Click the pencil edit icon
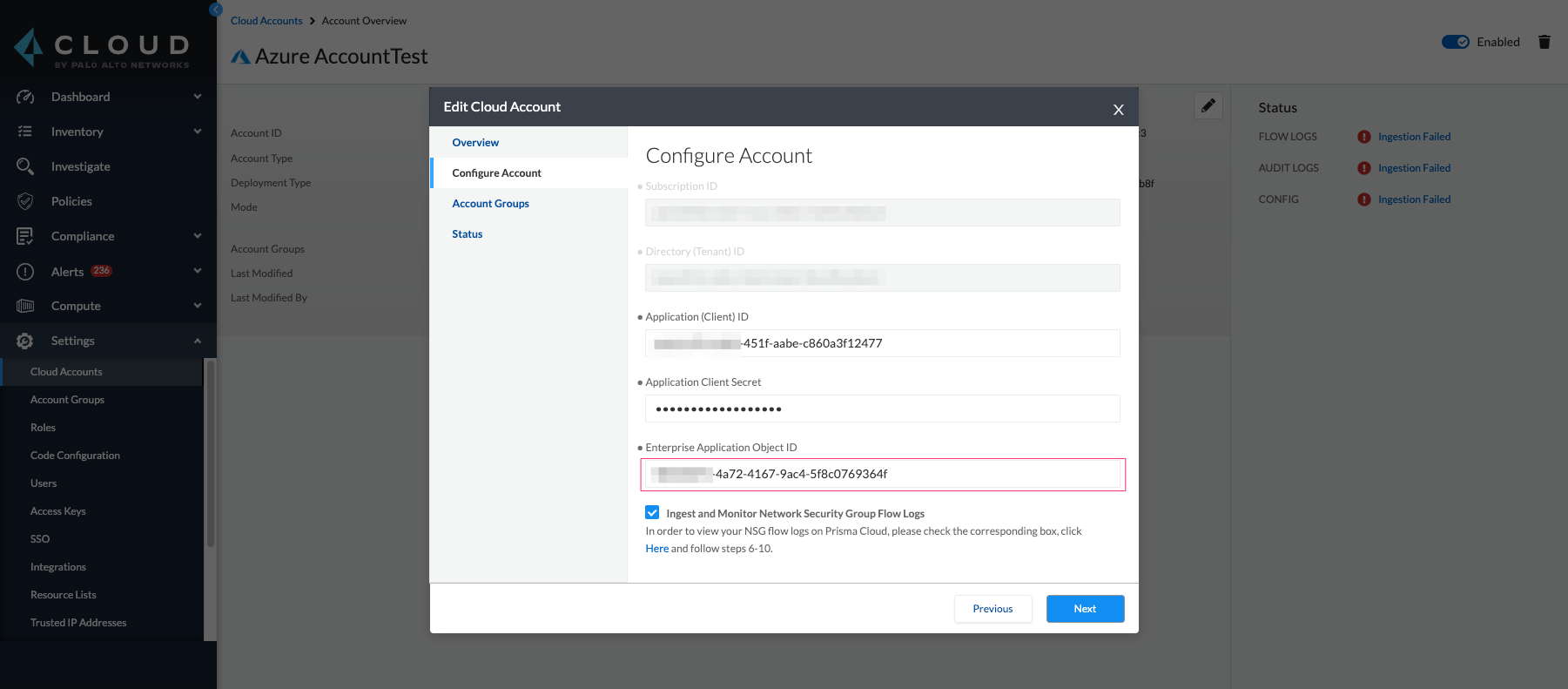Image resolution: width=1568 pixels, height=689 pixels. click(1208, 105)
